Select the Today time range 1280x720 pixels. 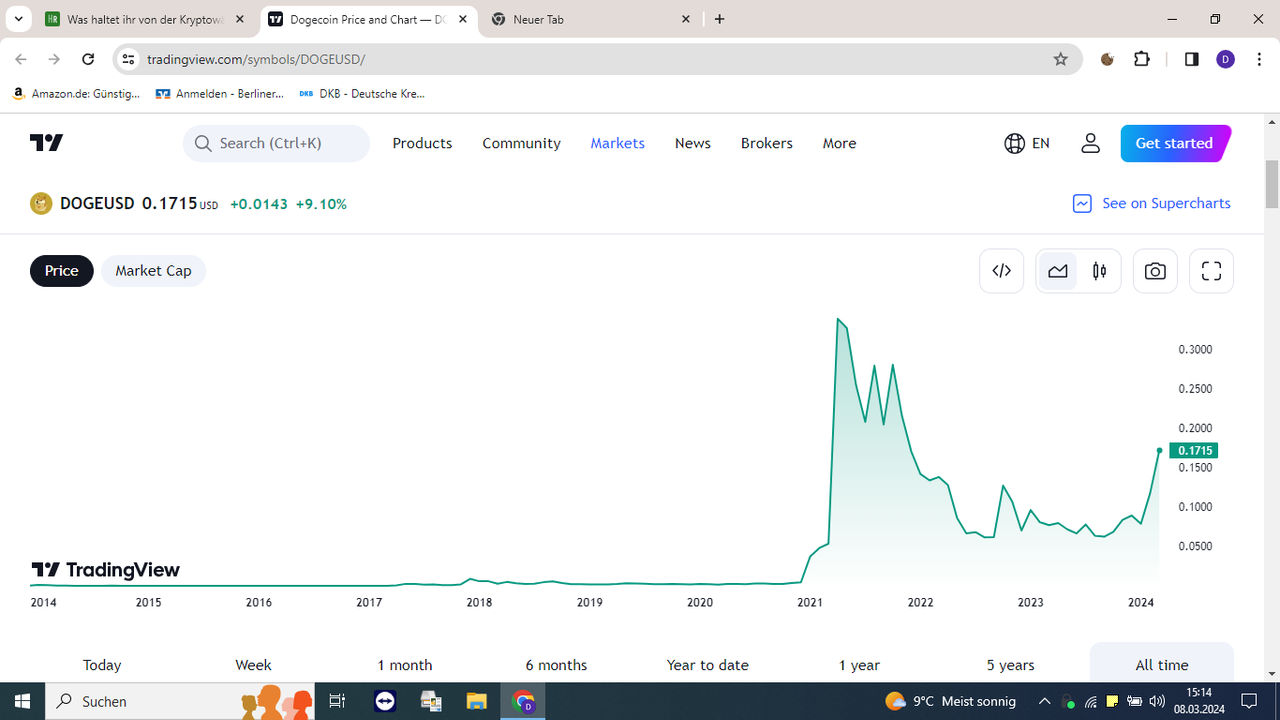pos(102,665)
